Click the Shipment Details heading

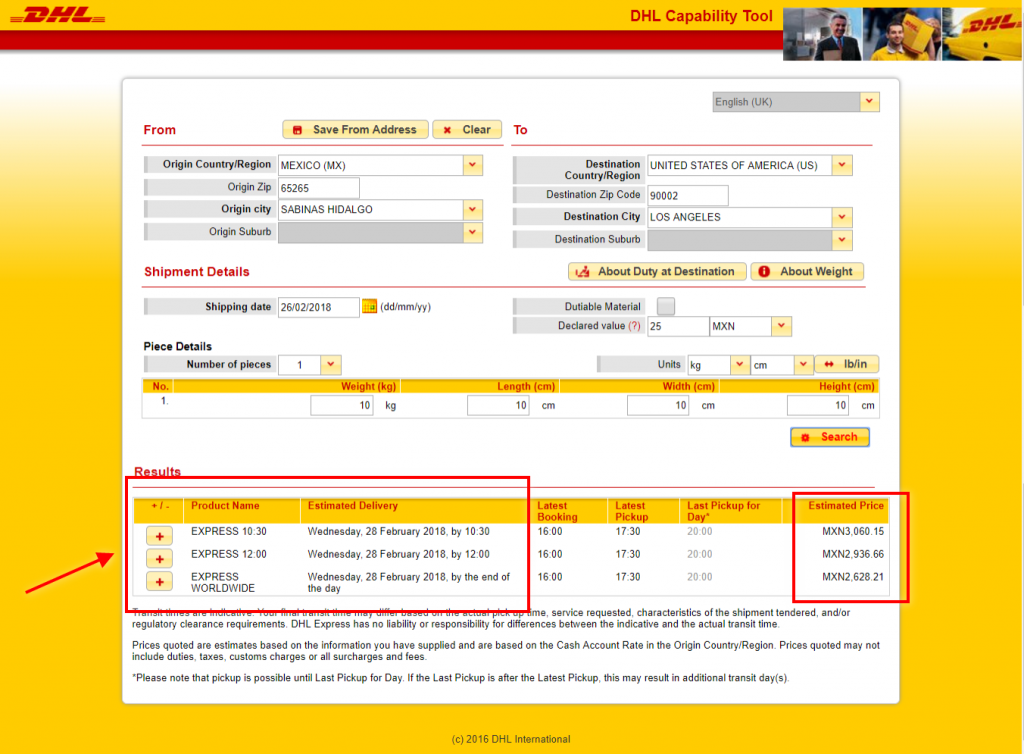[x=197, y=272]
